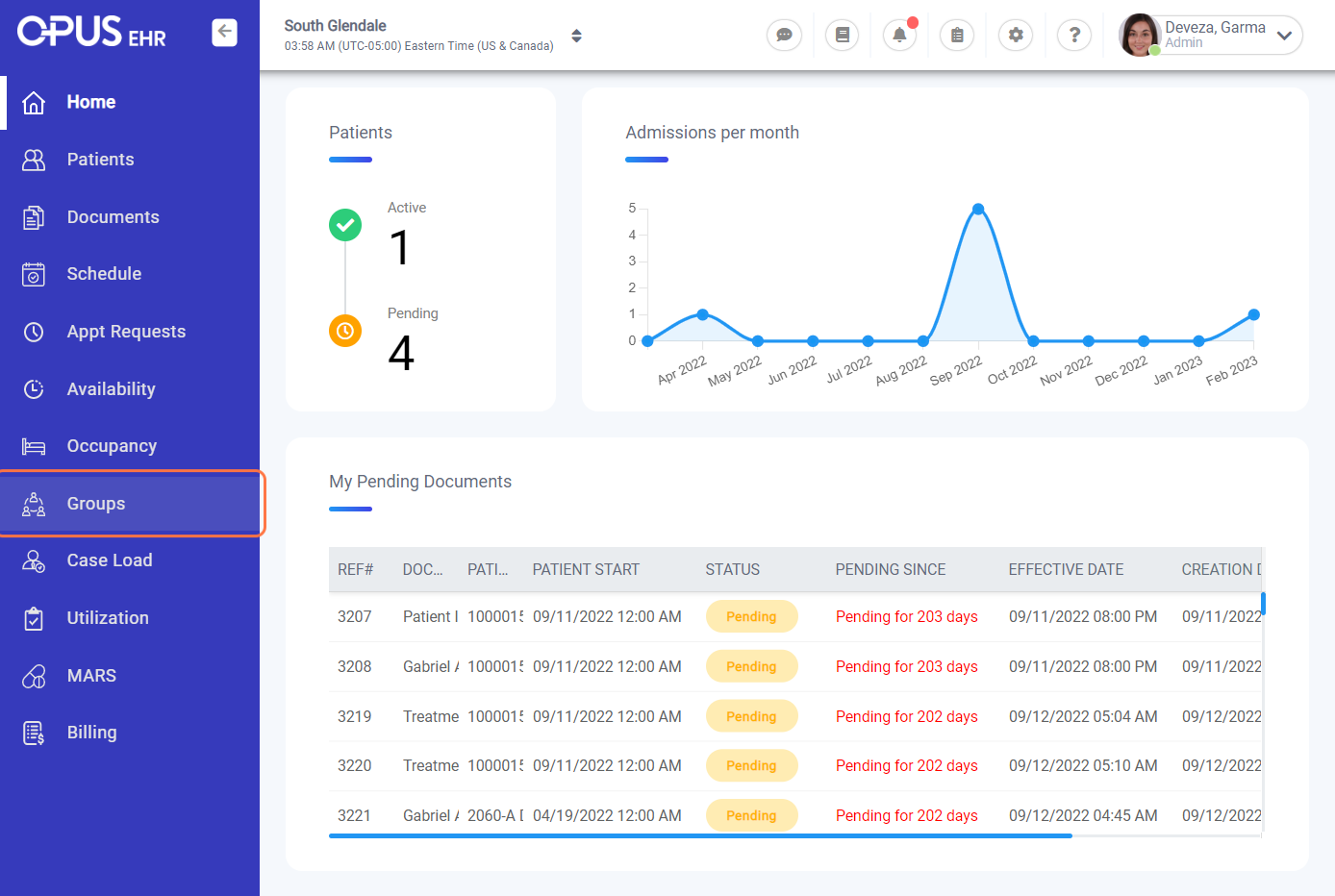This screenshot has width=1335, height=896.
Task: Click the Active patient count 1
Action: click(400, 248)
